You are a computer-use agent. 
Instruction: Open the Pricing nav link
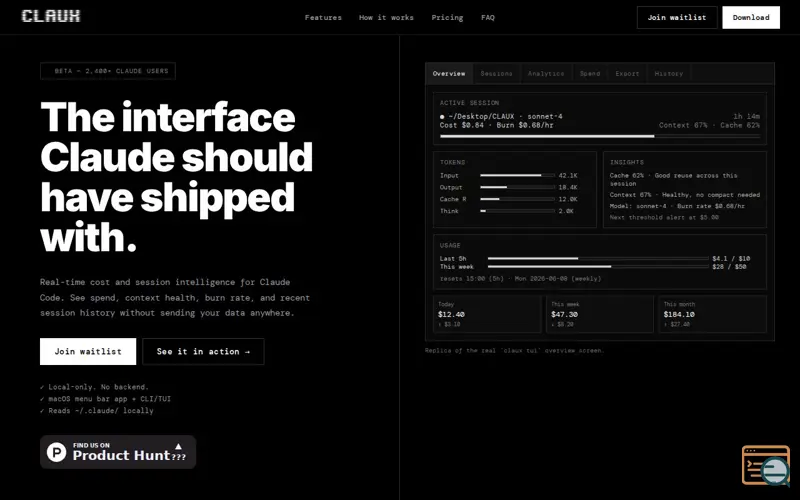(x=447, y=17)
